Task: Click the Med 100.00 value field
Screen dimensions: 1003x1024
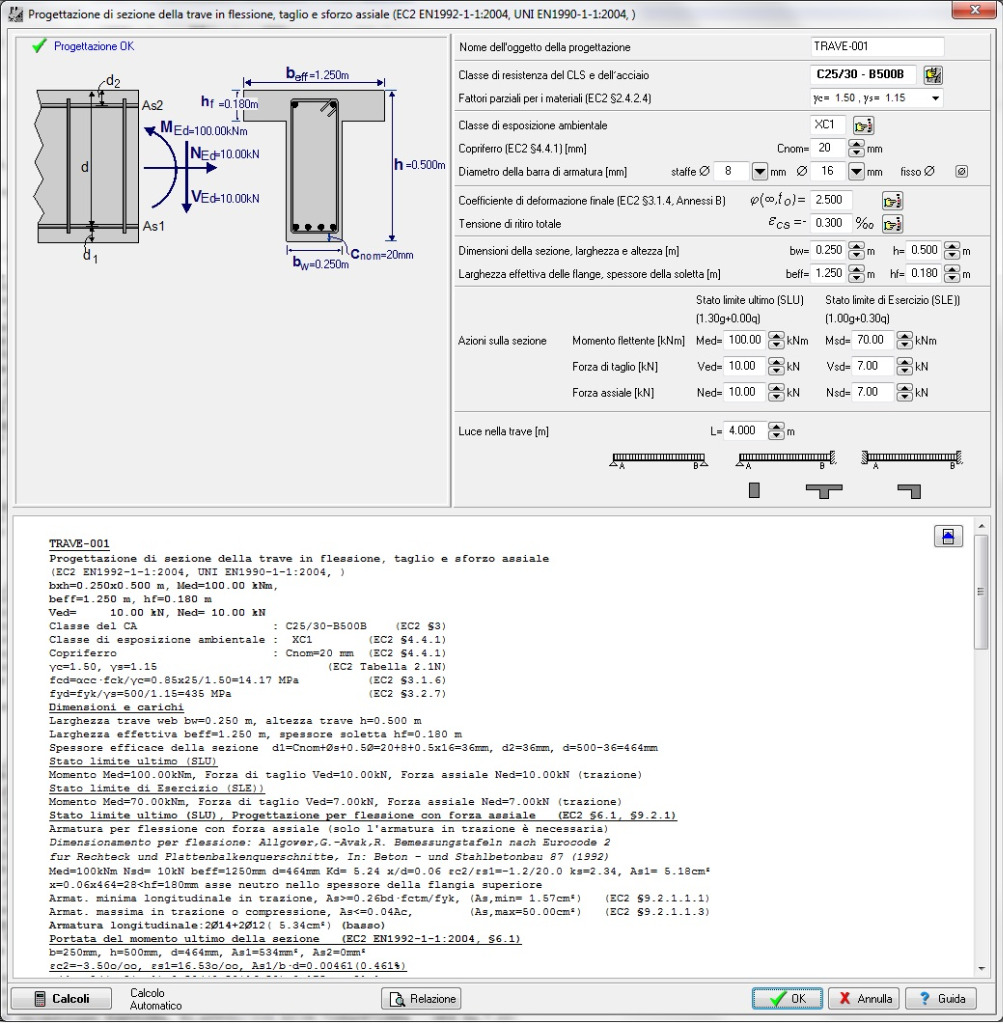Action: 745,340
